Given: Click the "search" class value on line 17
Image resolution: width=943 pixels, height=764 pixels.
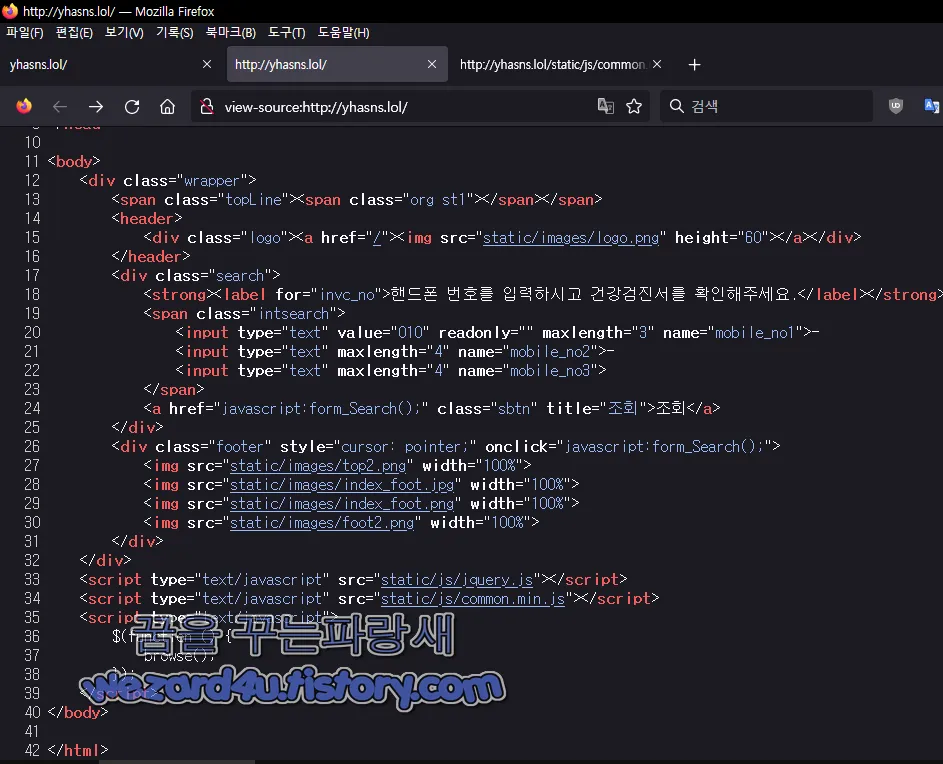Looking at the screenshot, I should (x=240, y=276).
